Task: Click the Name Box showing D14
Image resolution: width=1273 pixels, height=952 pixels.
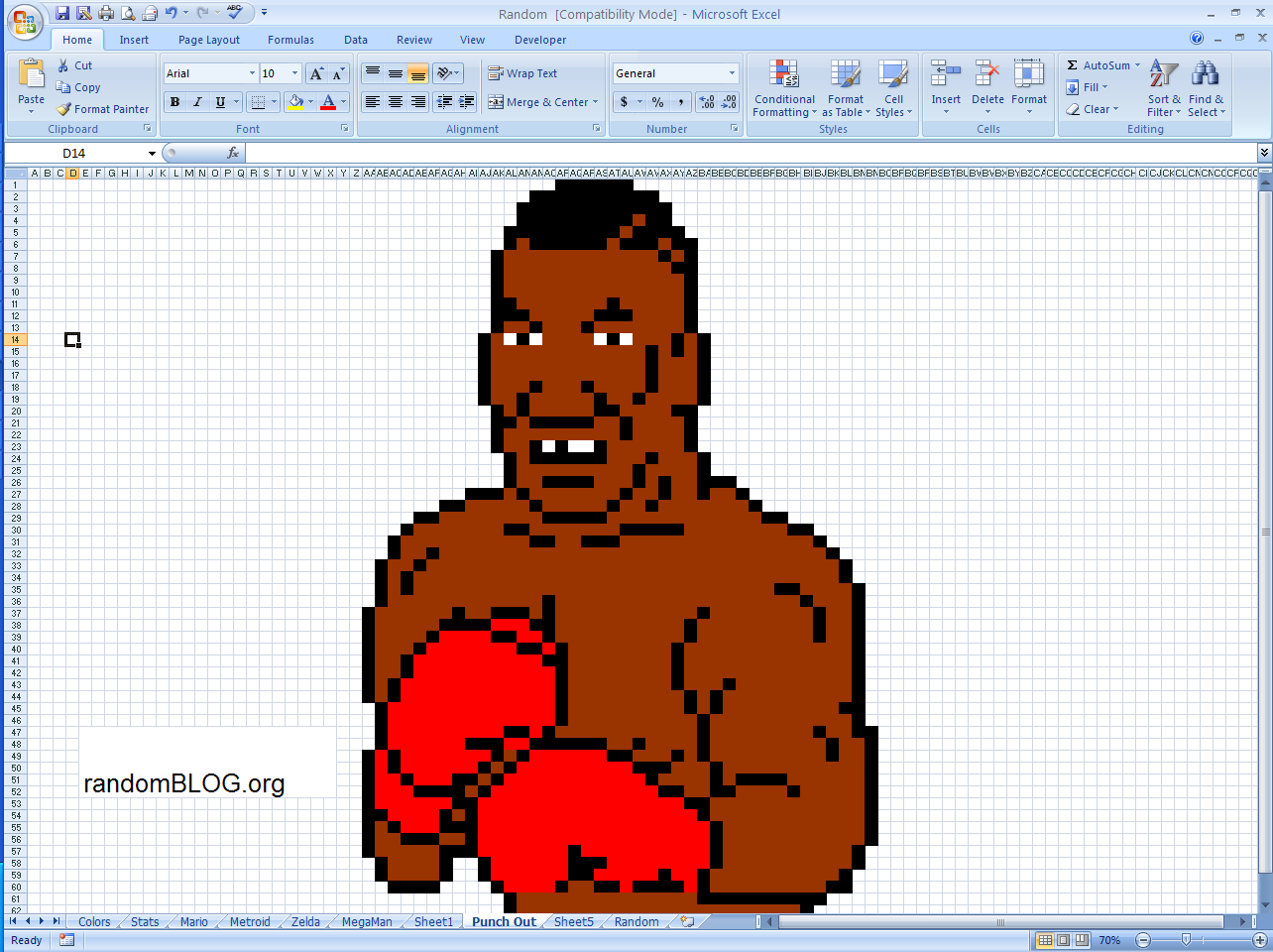Action: (x=75, y=154)
